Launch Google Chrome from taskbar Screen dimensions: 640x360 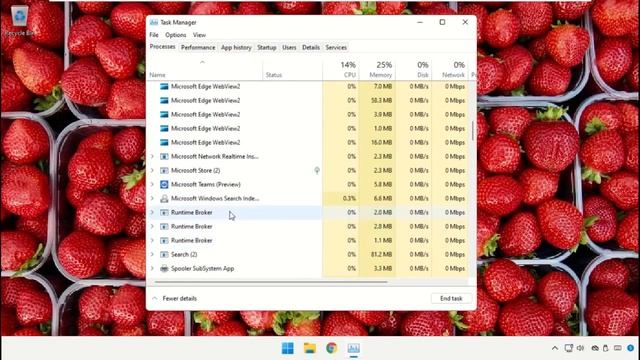[332, 348]
